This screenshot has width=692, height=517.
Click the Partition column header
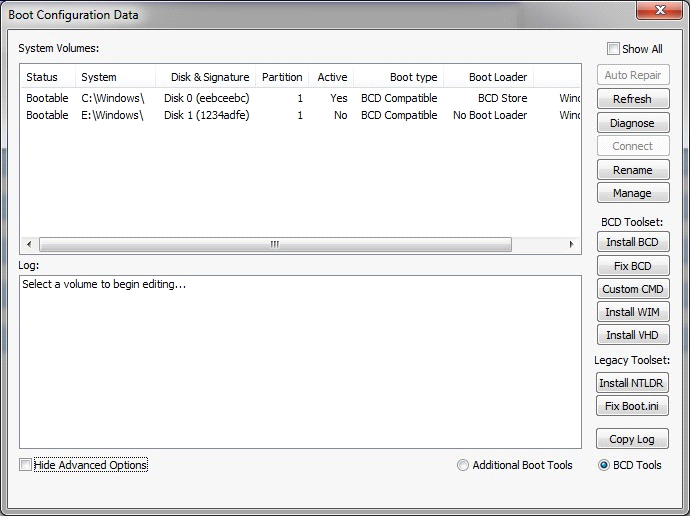(x=282, y=77)
